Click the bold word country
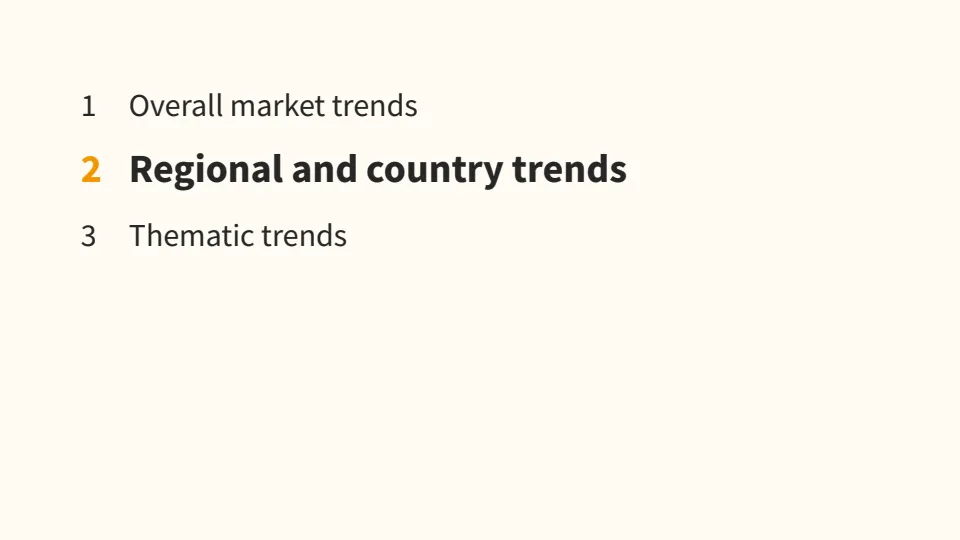 pyautogui.click(x=435, y=172)
